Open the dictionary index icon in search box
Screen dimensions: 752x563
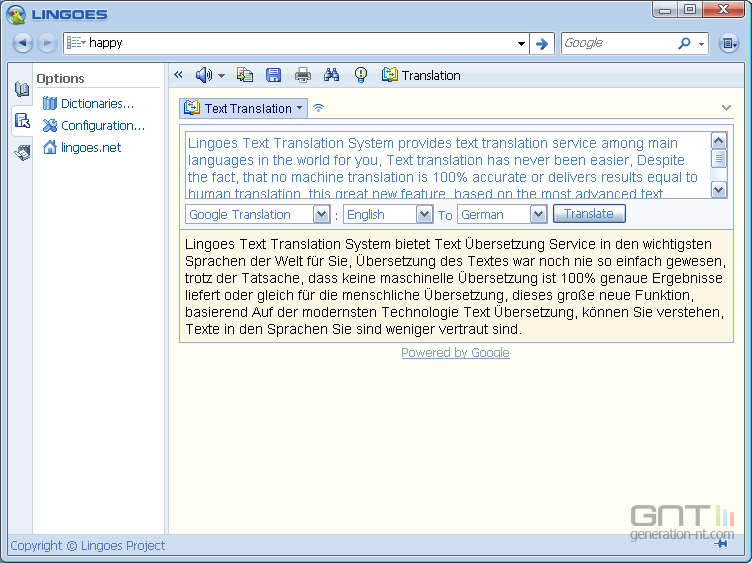click(76, 43)
